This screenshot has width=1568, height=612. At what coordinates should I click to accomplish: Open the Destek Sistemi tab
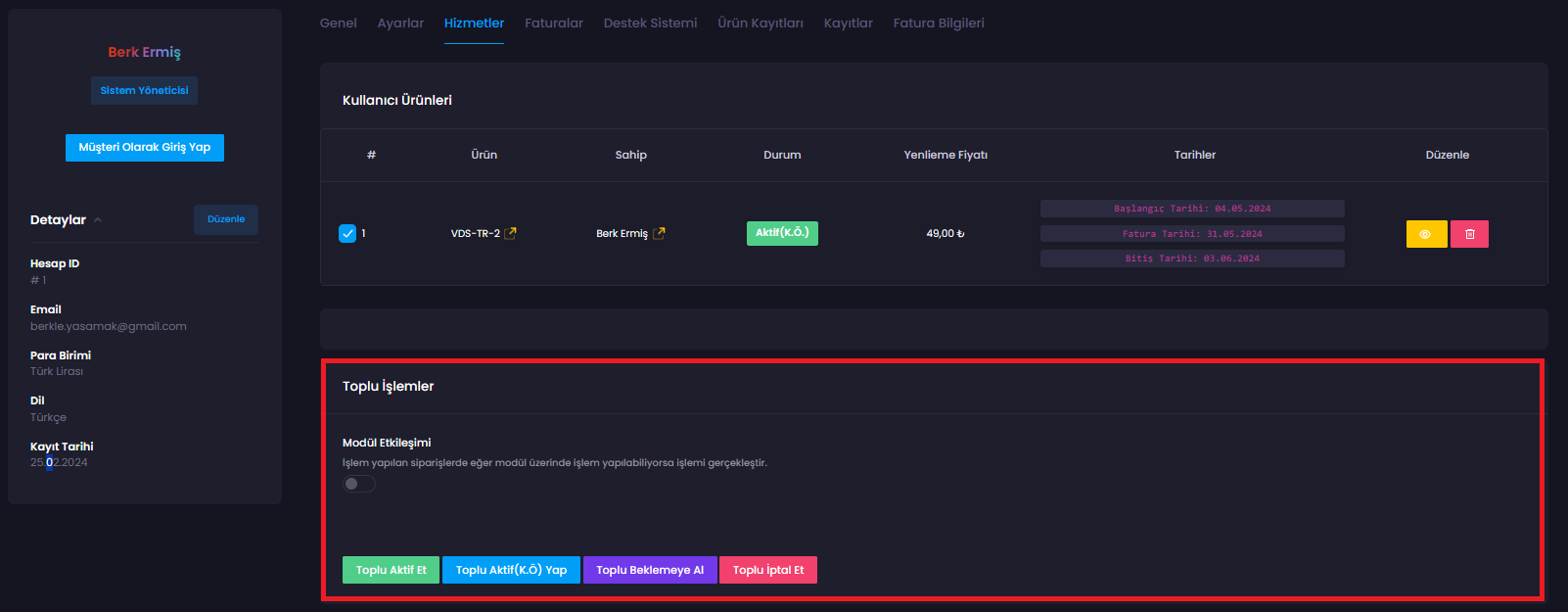[651, 24]
